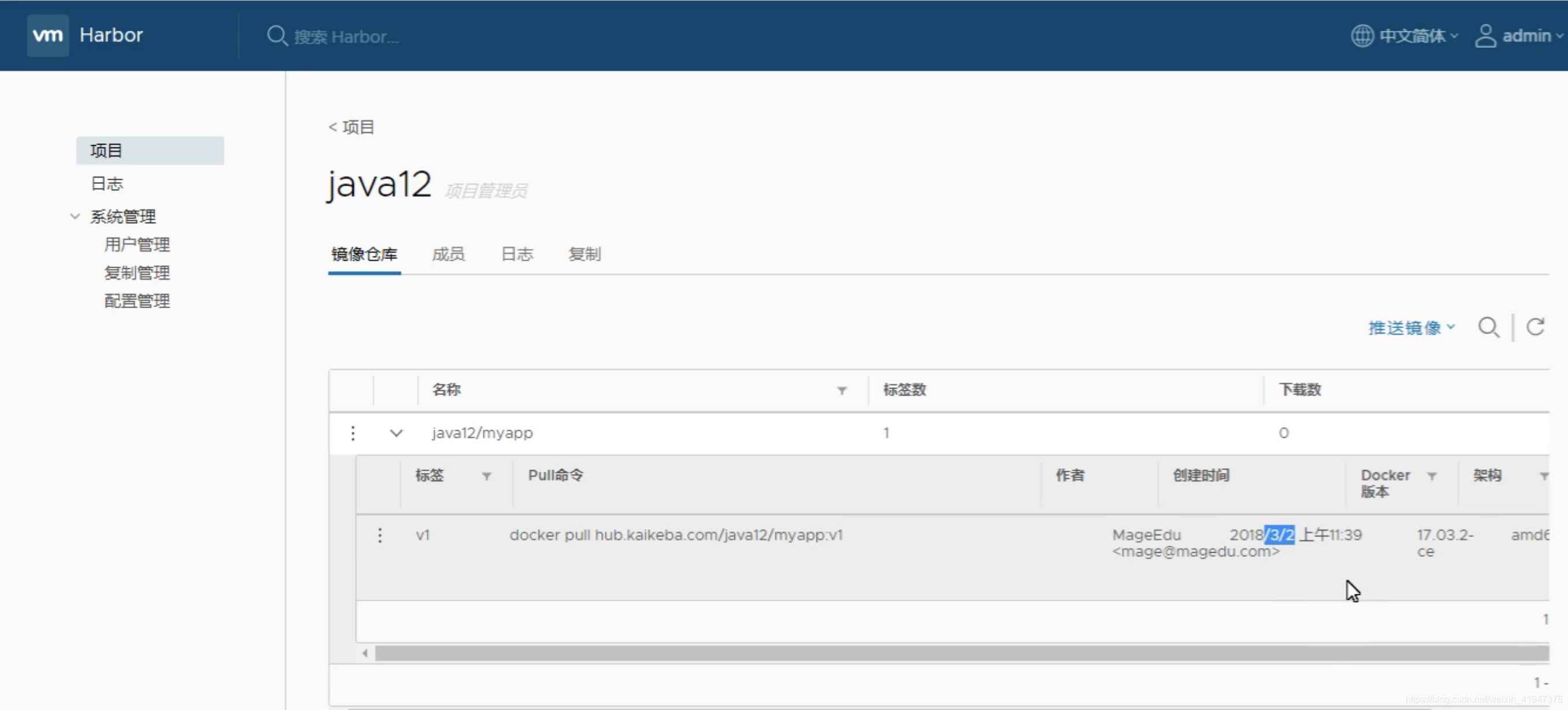Filter Docker version column funnel icon

[1432, 476]
